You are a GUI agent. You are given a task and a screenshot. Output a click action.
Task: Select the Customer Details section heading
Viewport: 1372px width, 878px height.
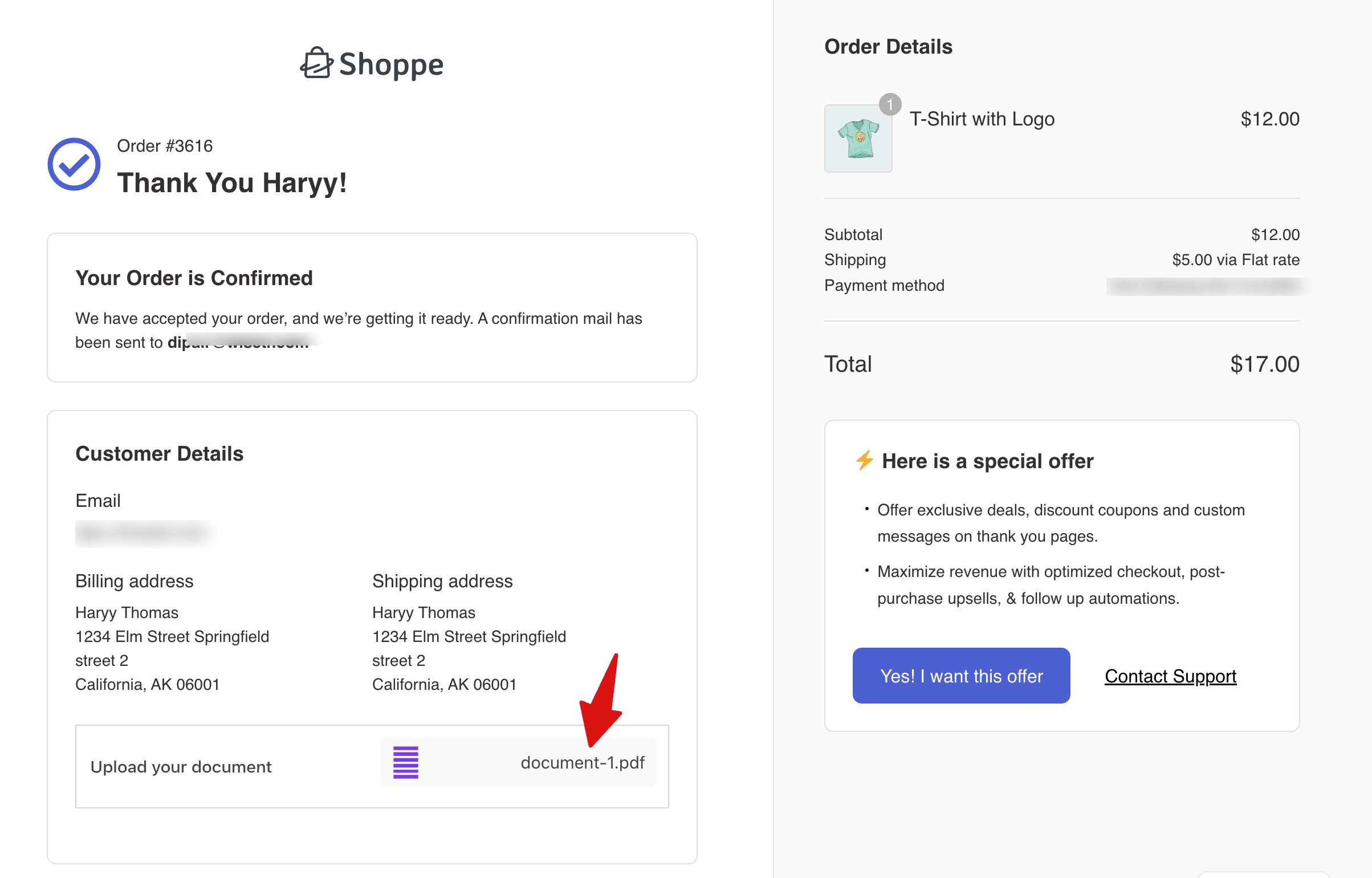pos(160,453)
